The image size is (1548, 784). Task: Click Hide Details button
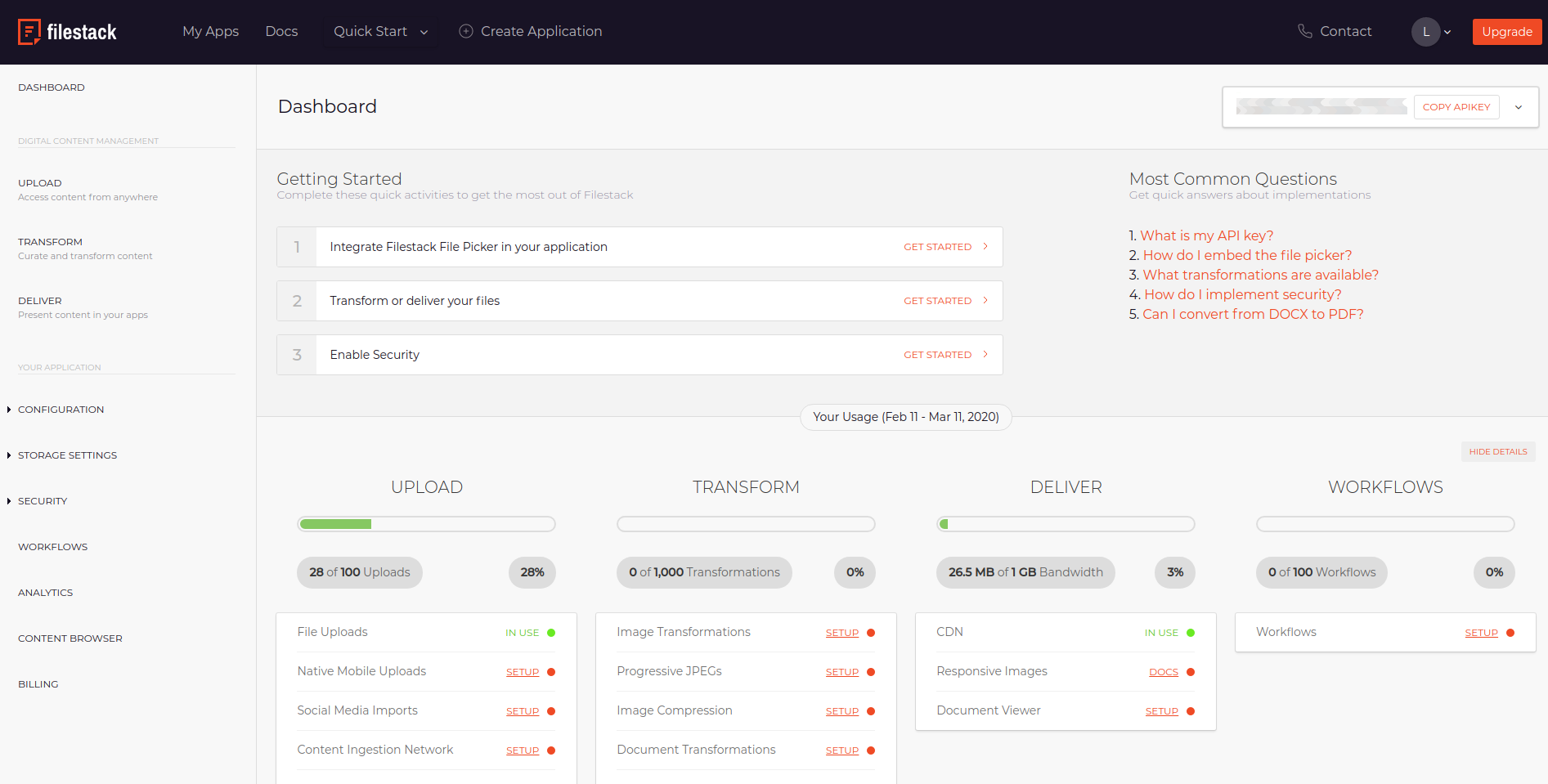coord(1498,451)
